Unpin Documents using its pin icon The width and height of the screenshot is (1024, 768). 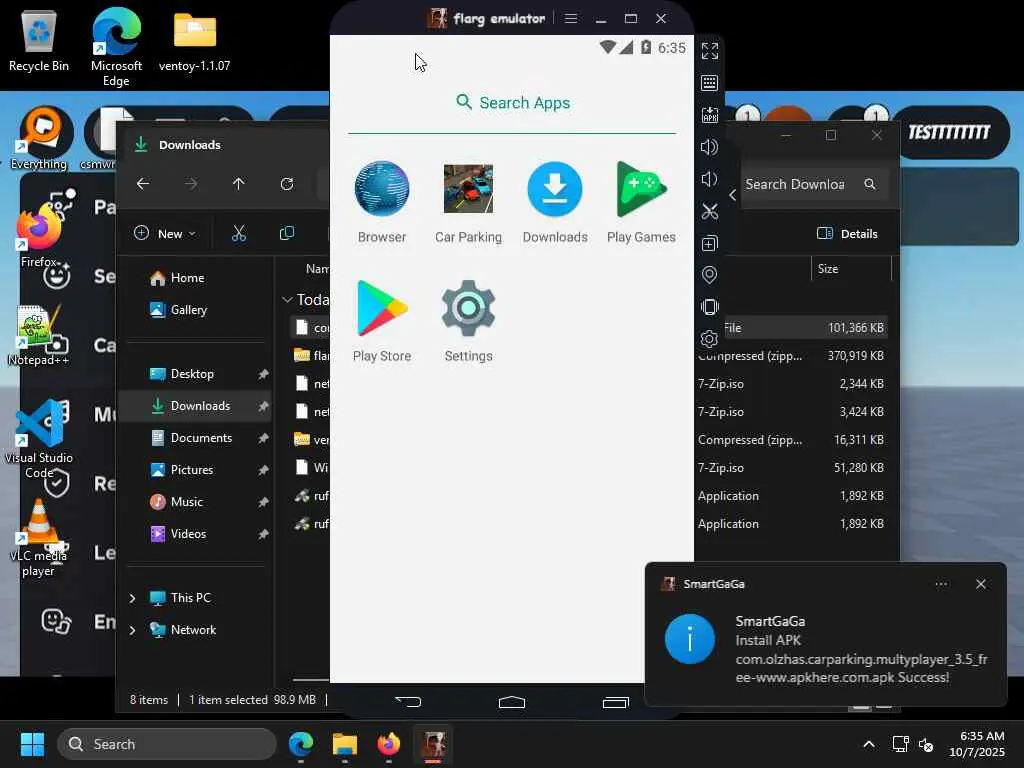tap(263, 438)
